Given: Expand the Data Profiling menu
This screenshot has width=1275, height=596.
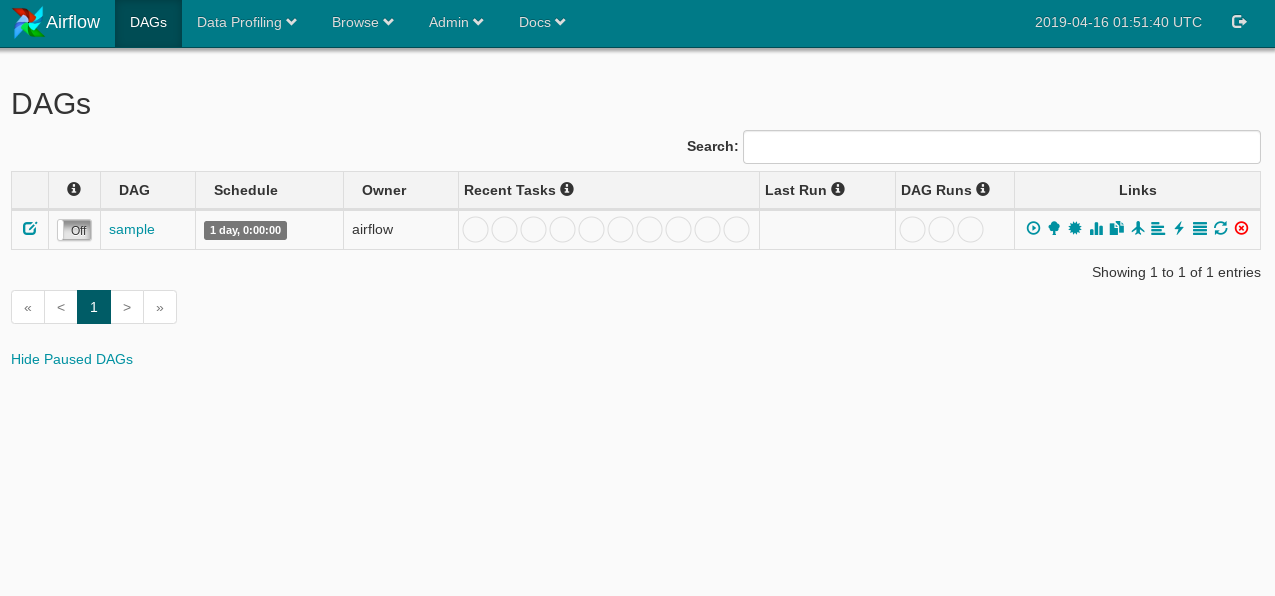Looking at the screenshot, I should pyautogui.click(x=247, y=22).
